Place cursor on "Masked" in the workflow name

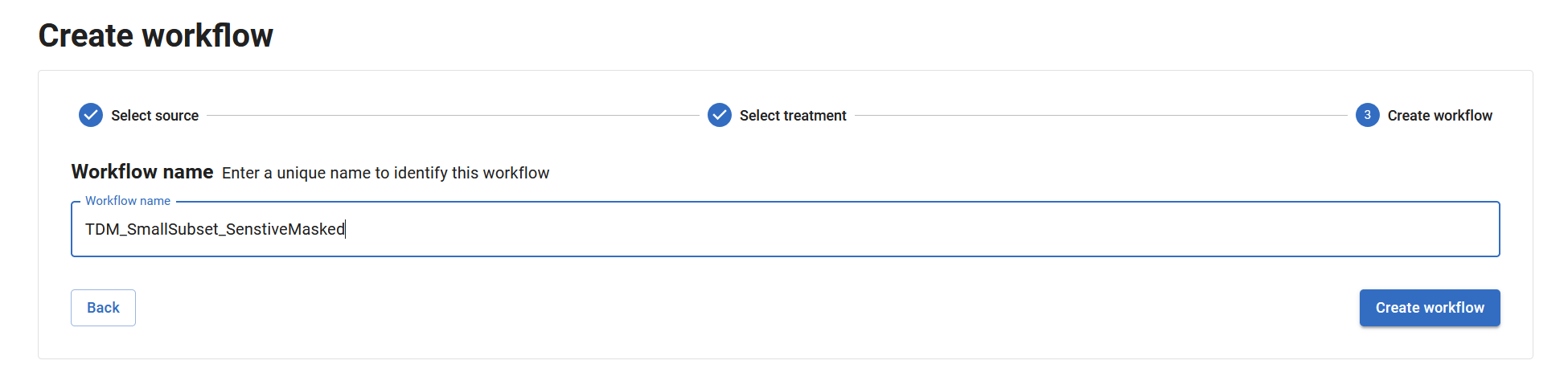coord(316,230)
